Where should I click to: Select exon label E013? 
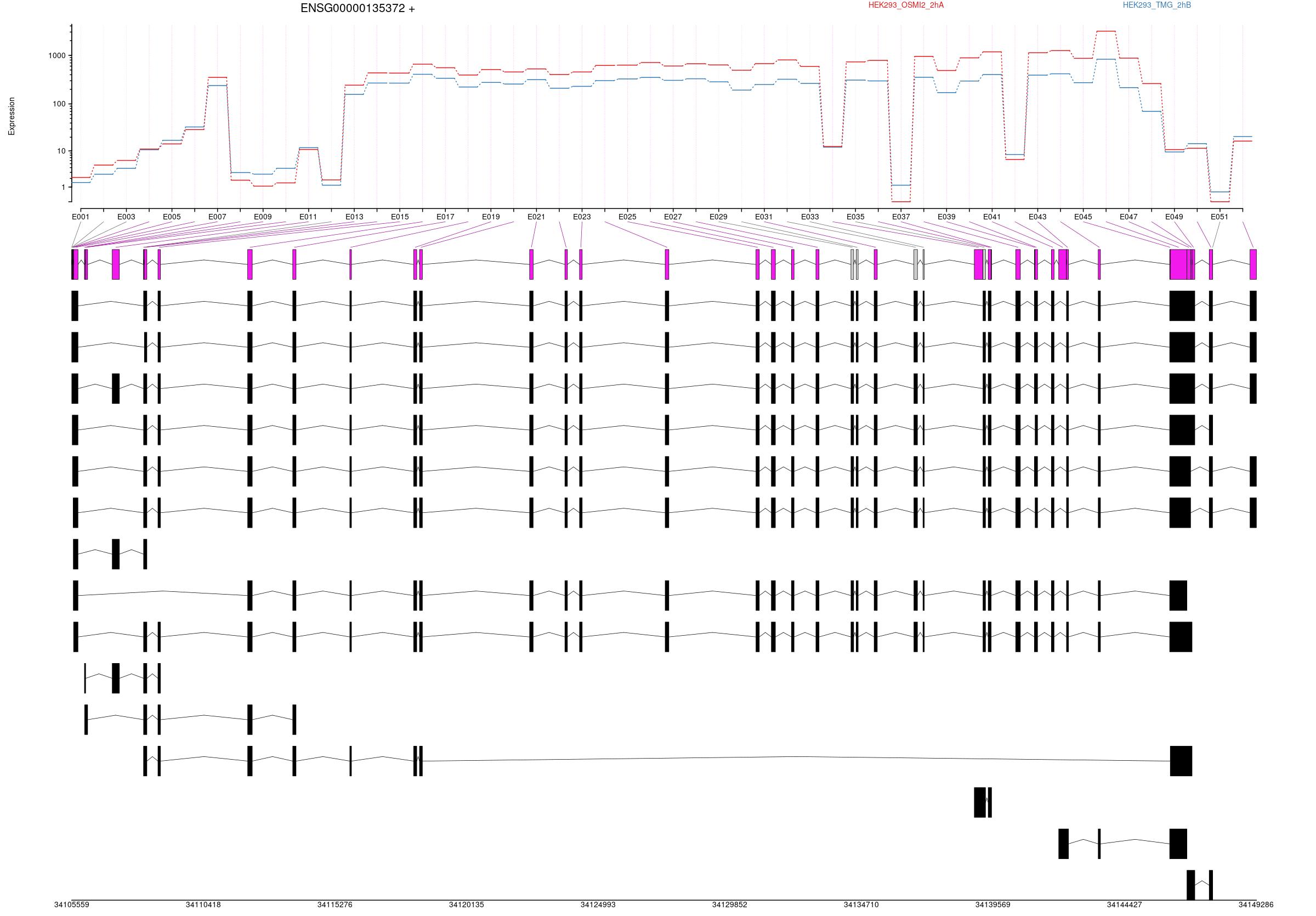354,217
